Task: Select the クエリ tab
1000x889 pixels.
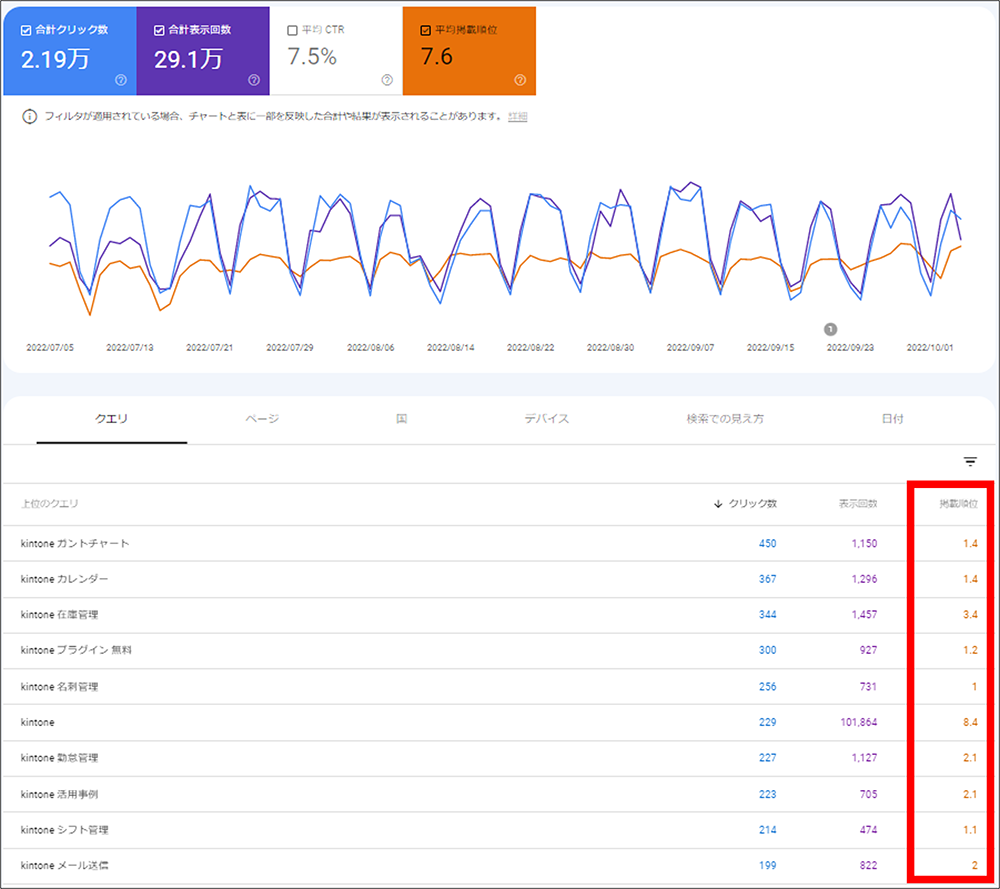Action: tap(112, 419)
